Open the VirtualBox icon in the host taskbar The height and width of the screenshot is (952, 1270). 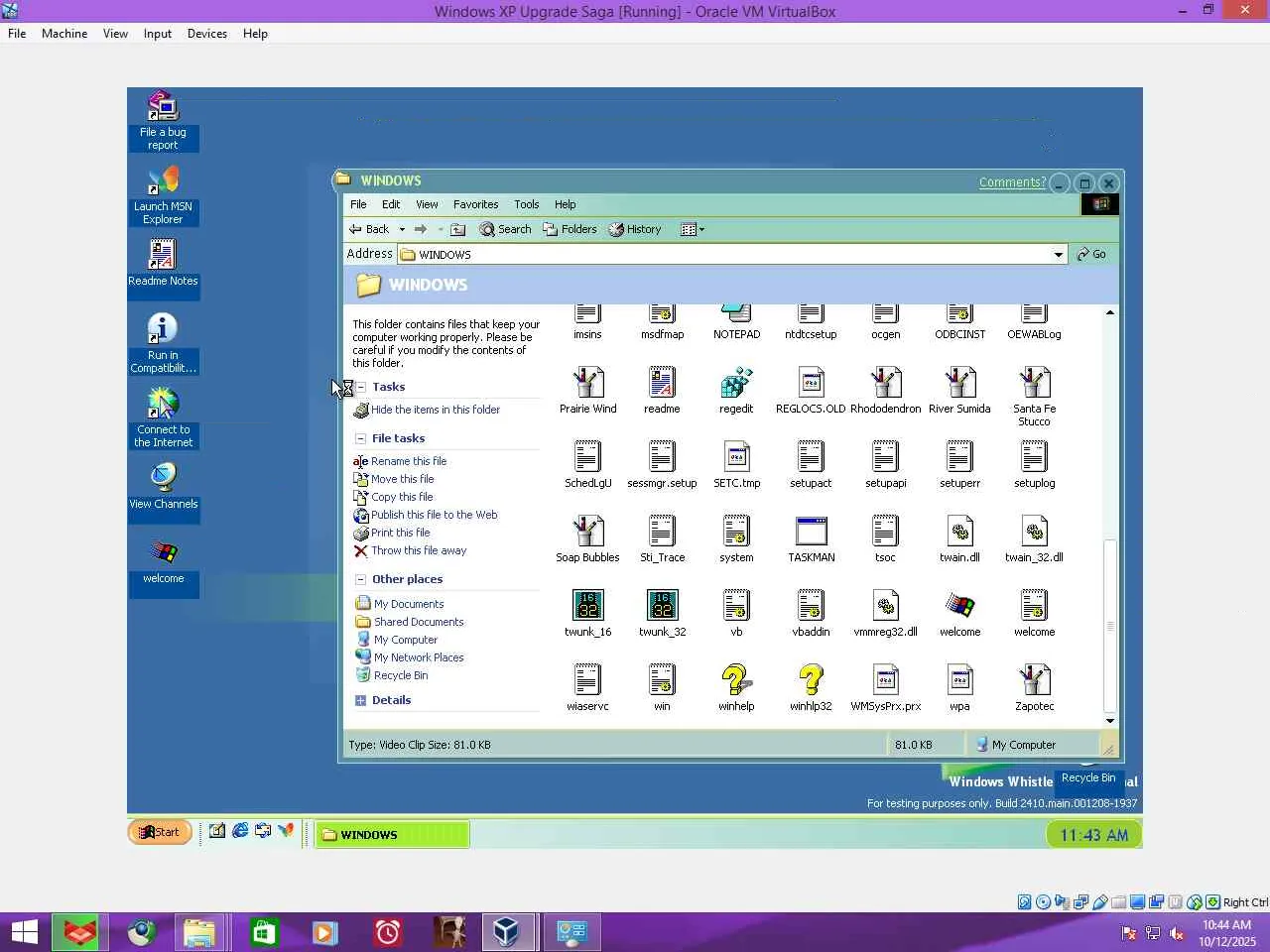[506, 932]
